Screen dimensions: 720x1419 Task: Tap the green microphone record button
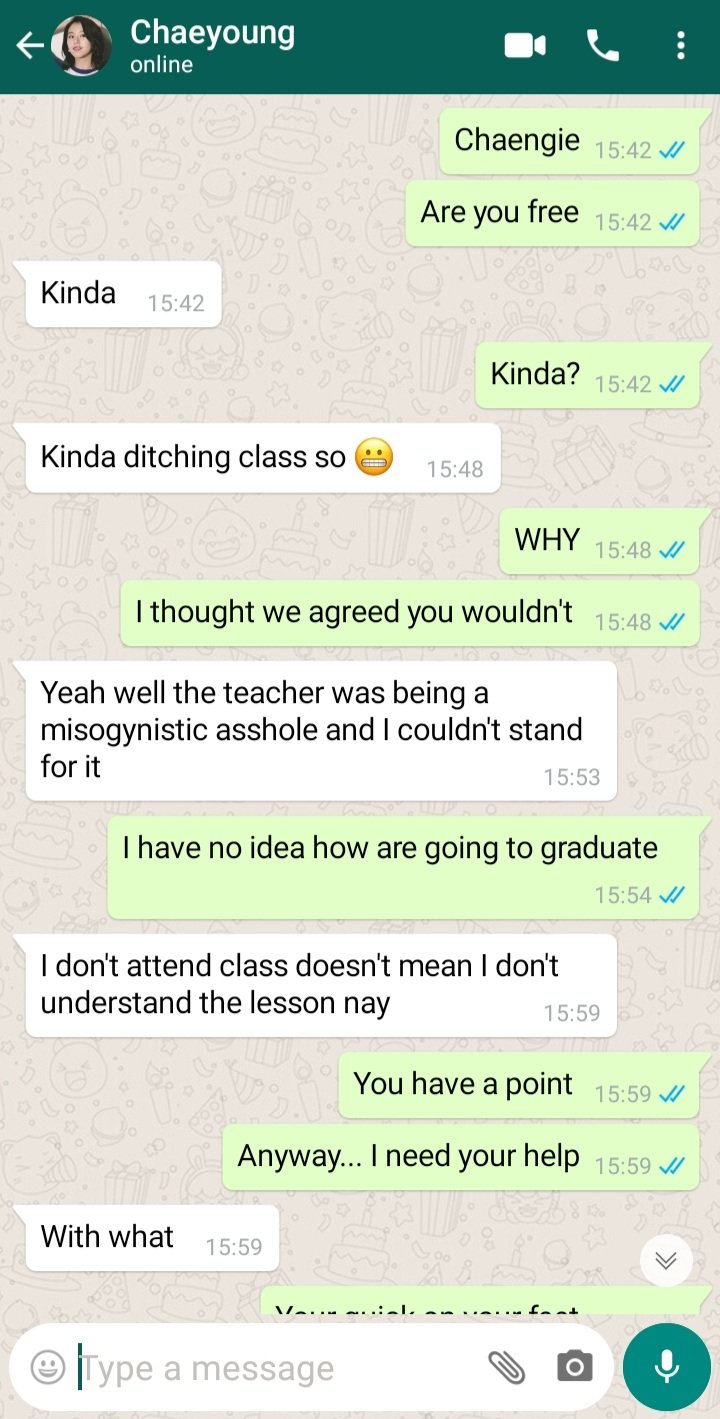pyautogui.click(x=667, y=1367)
